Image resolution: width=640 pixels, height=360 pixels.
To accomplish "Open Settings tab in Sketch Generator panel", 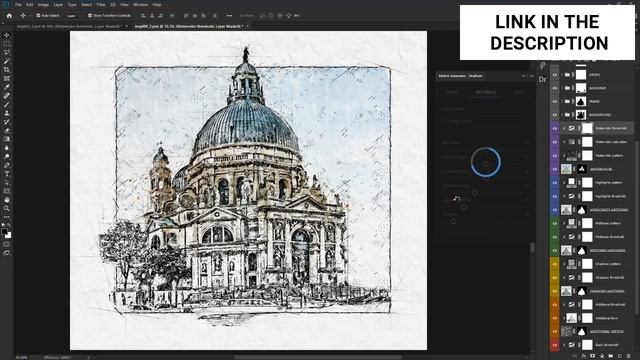I will [486, 92].
